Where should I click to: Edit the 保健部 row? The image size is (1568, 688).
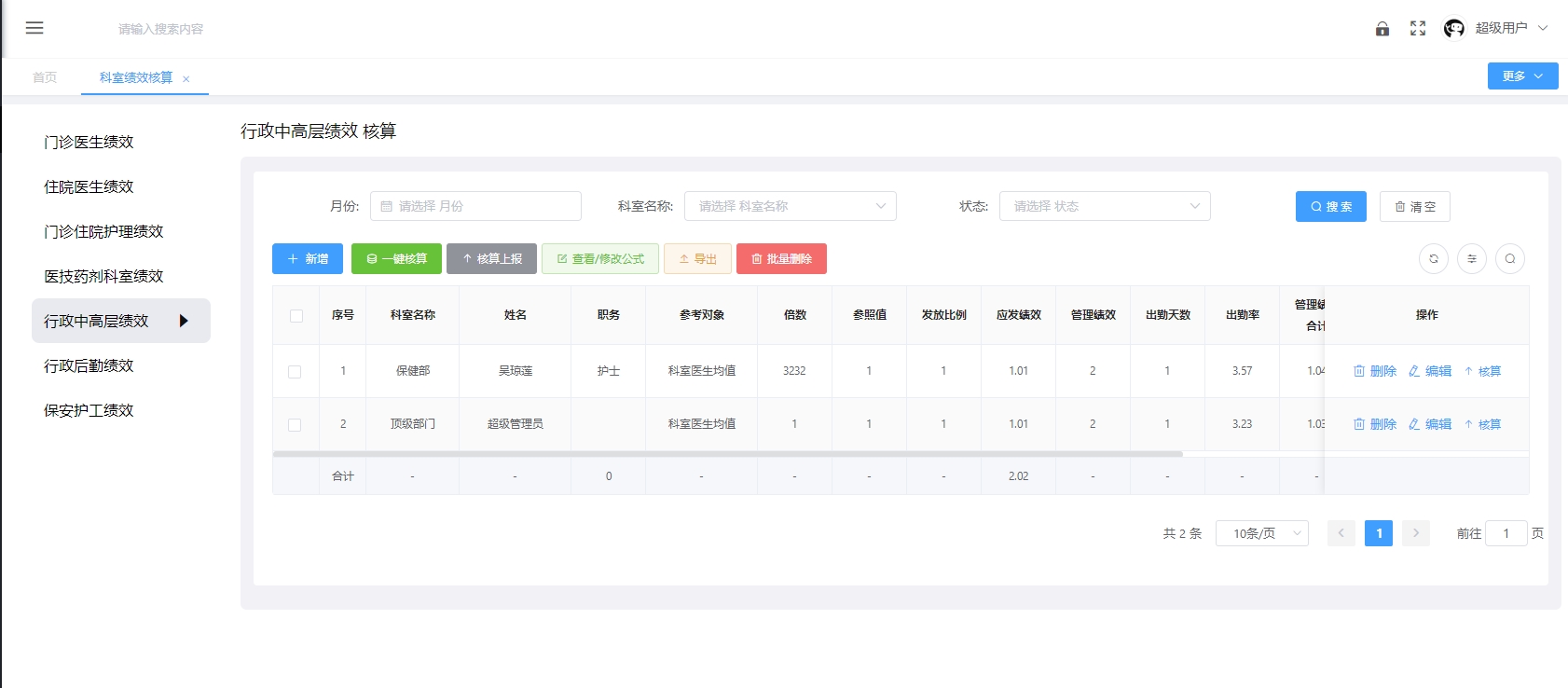[x=1430, y=371]
